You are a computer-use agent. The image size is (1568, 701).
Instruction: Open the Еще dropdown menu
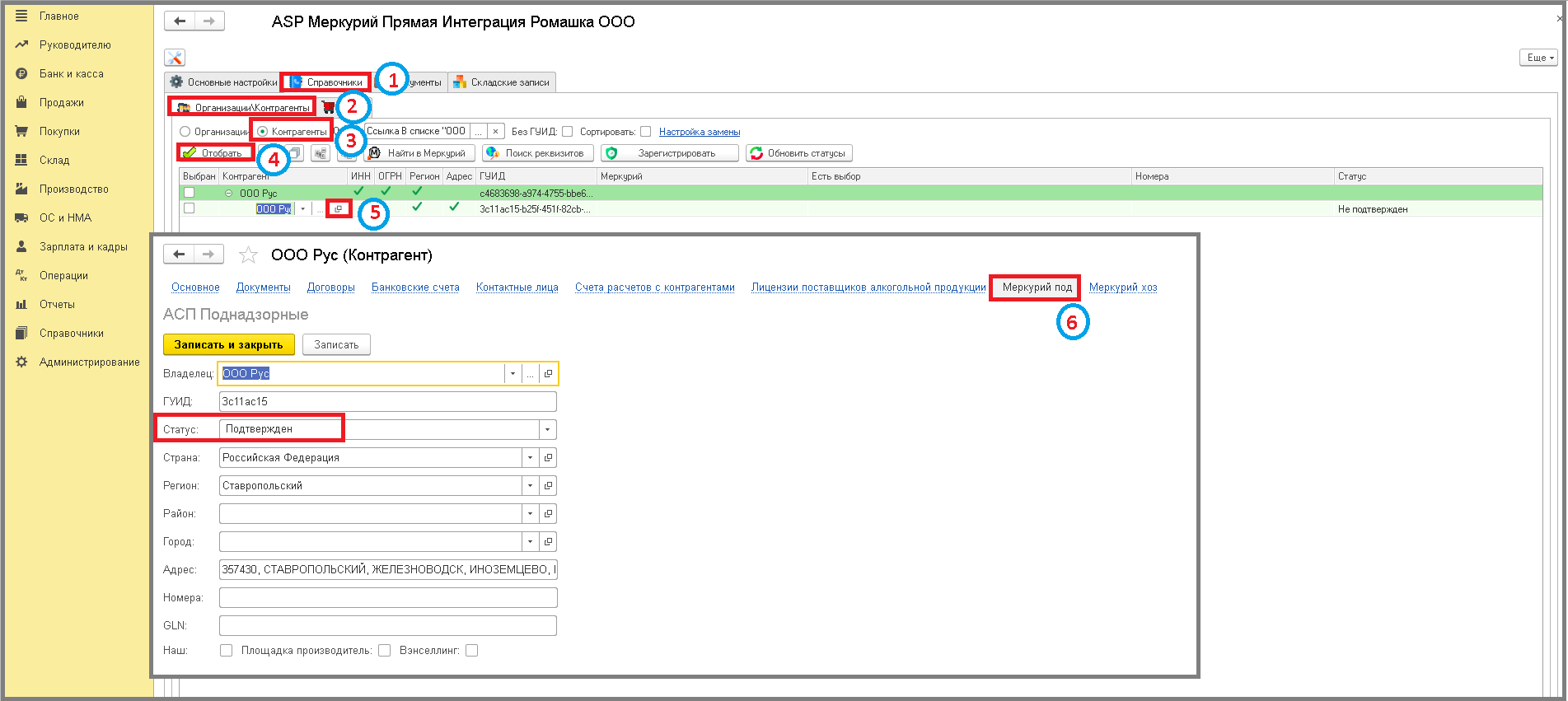pyautogui.click(x=1538, y=58)
